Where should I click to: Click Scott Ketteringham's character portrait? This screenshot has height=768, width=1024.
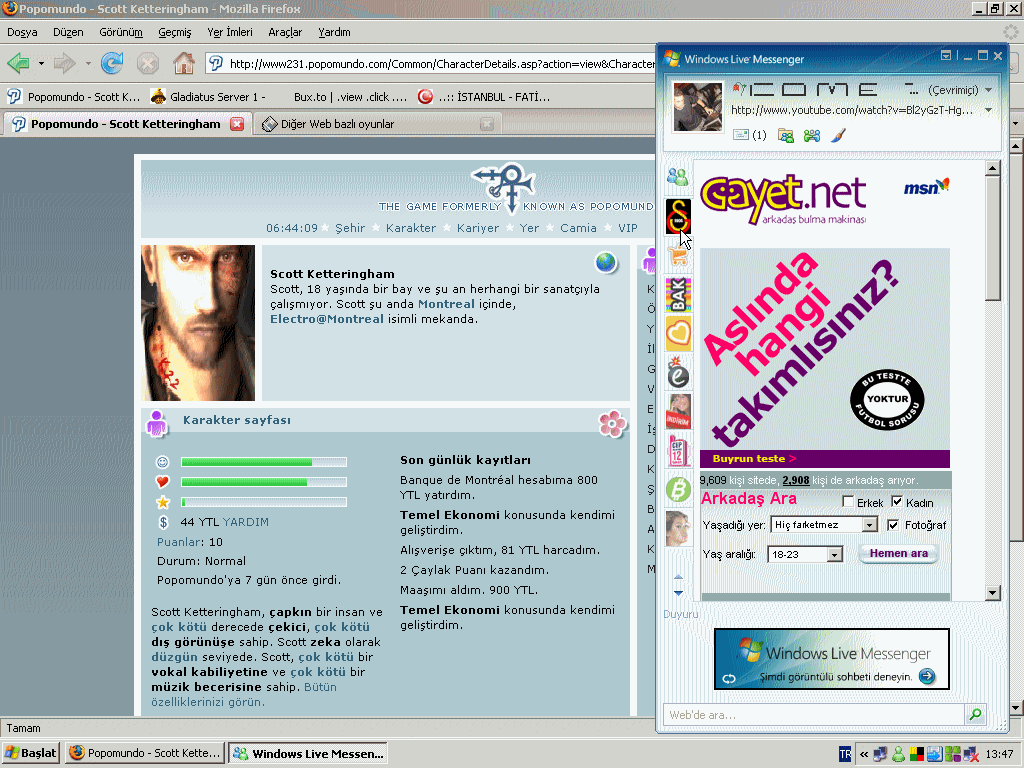tap(198, 323)
